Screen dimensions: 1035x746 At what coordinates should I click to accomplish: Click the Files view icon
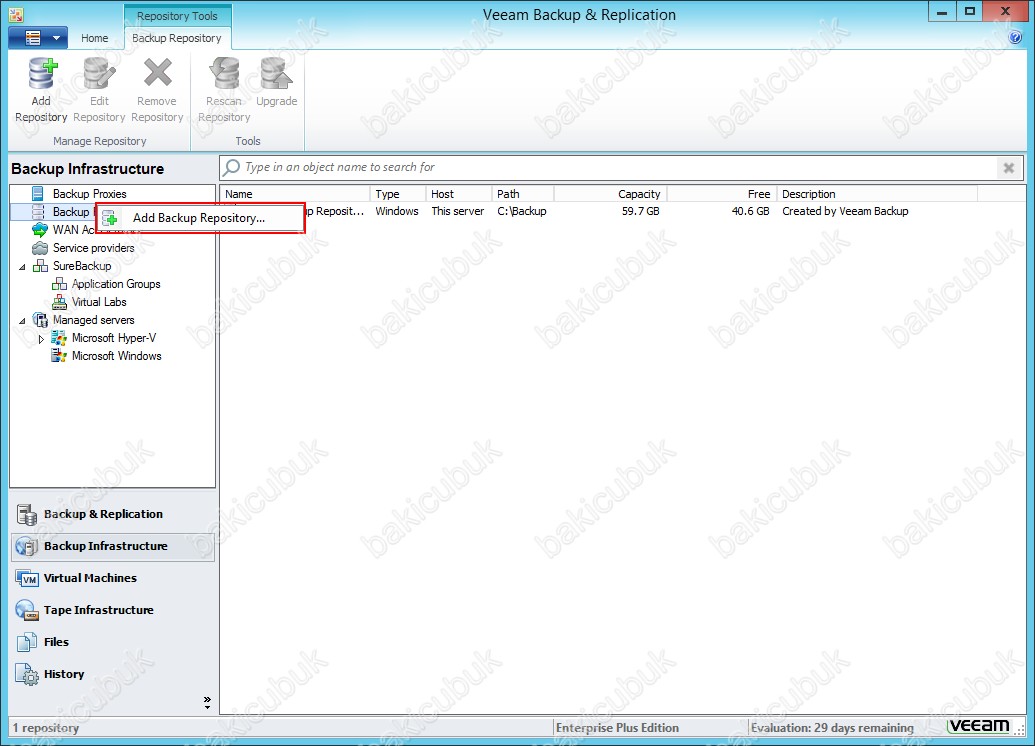(x=27, y=642)
